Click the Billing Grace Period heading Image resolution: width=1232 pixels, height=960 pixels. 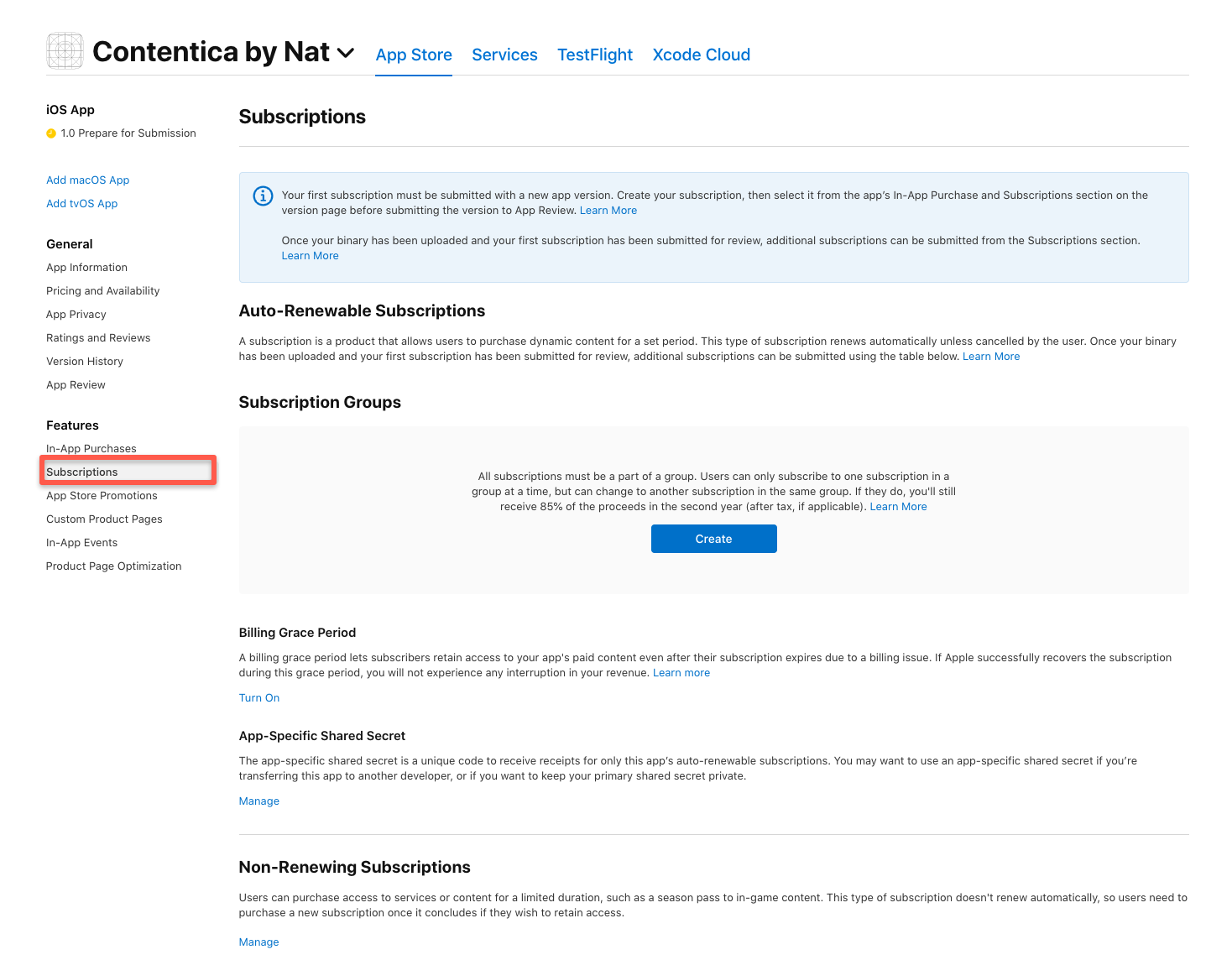click(x=297, y=633)
